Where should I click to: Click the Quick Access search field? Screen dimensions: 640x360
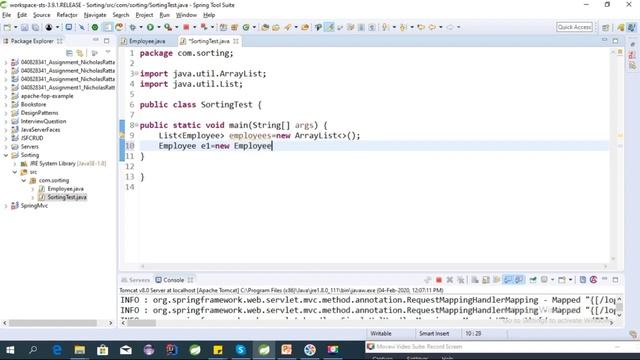574,27
